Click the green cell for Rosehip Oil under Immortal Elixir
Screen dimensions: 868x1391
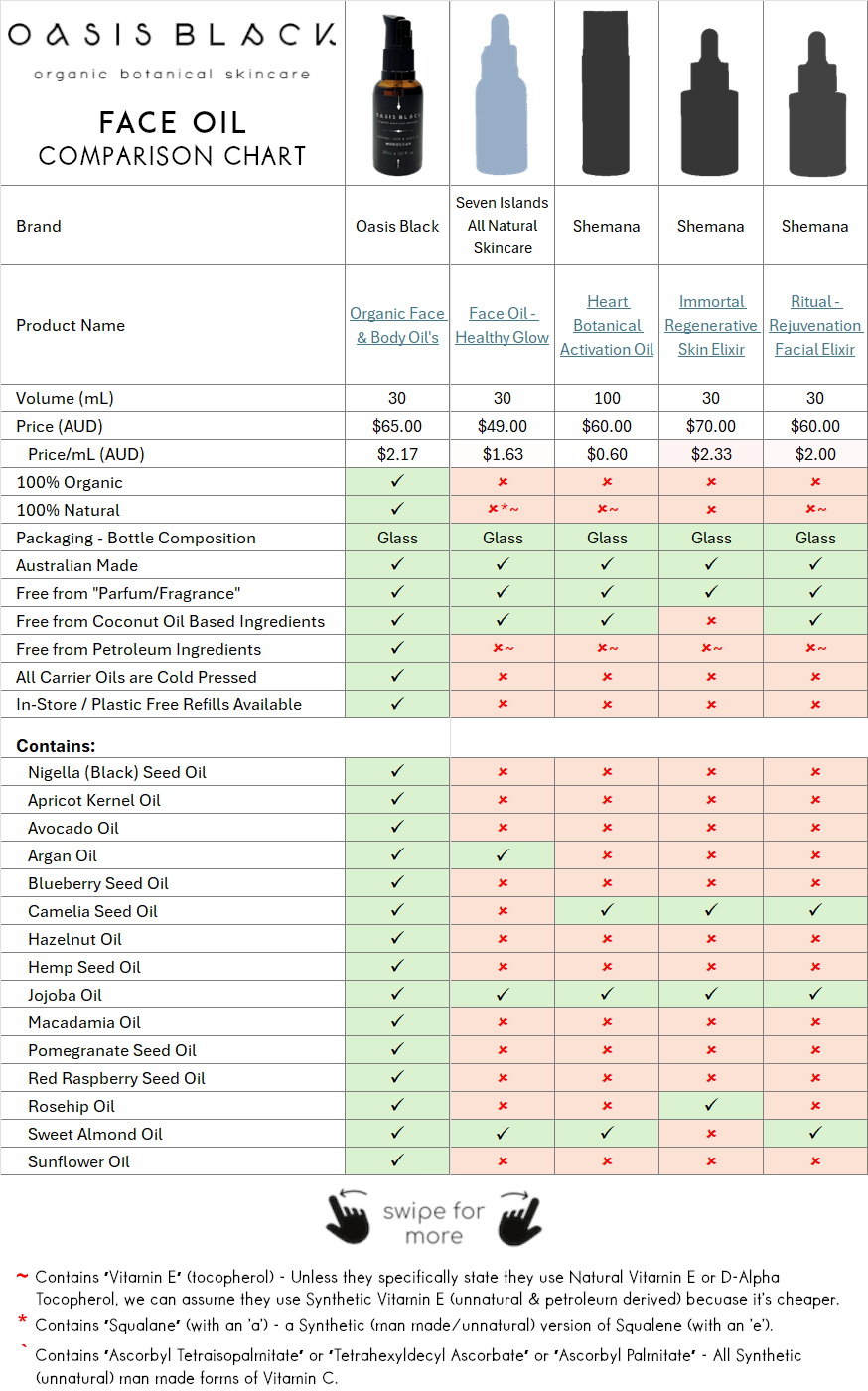click(711, 1106)
